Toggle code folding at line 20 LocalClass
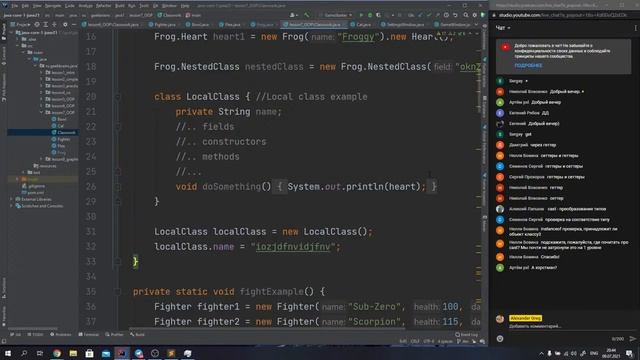 (118, 97)
